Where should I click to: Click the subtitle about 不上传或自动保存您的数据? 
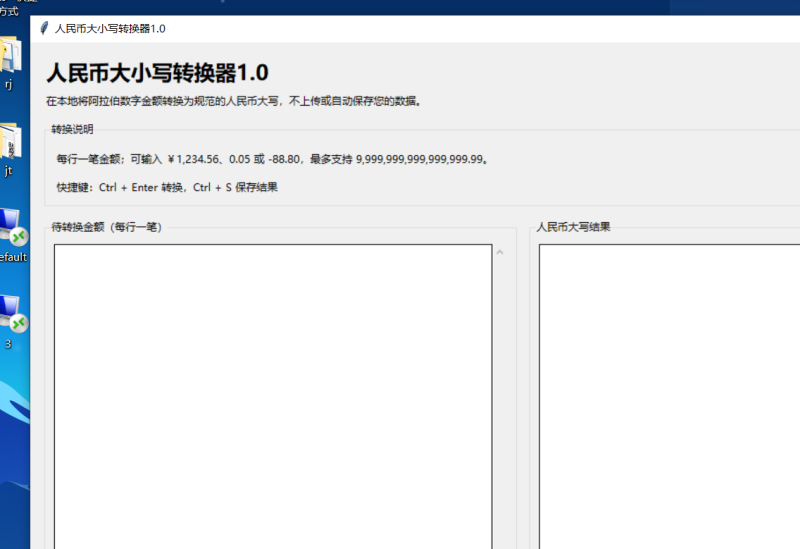(234, 101)
